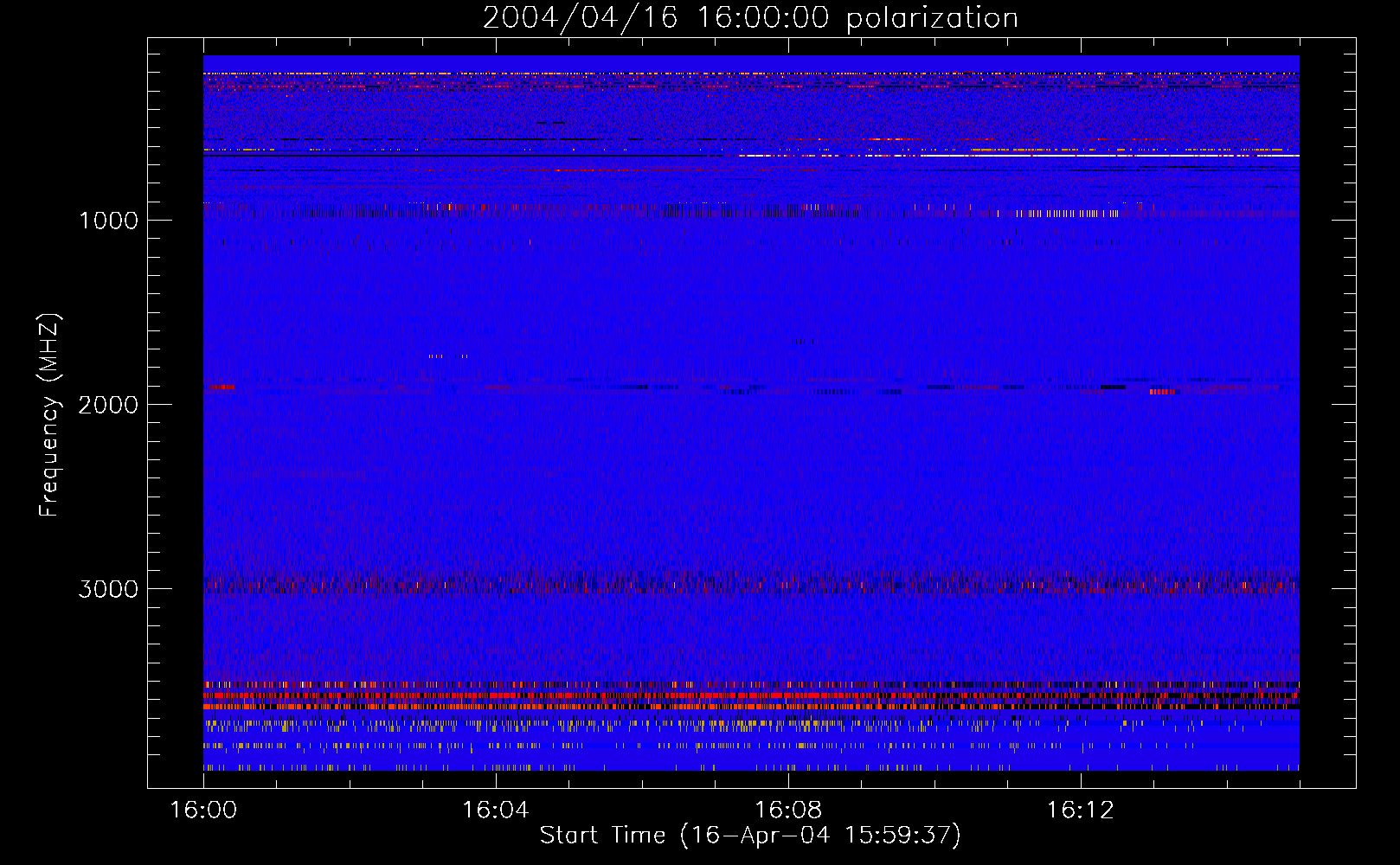Viewport: 1400px width, 865px height.
Task: Click the "Frequency (MHZ)" axis label
Action: 49,415
